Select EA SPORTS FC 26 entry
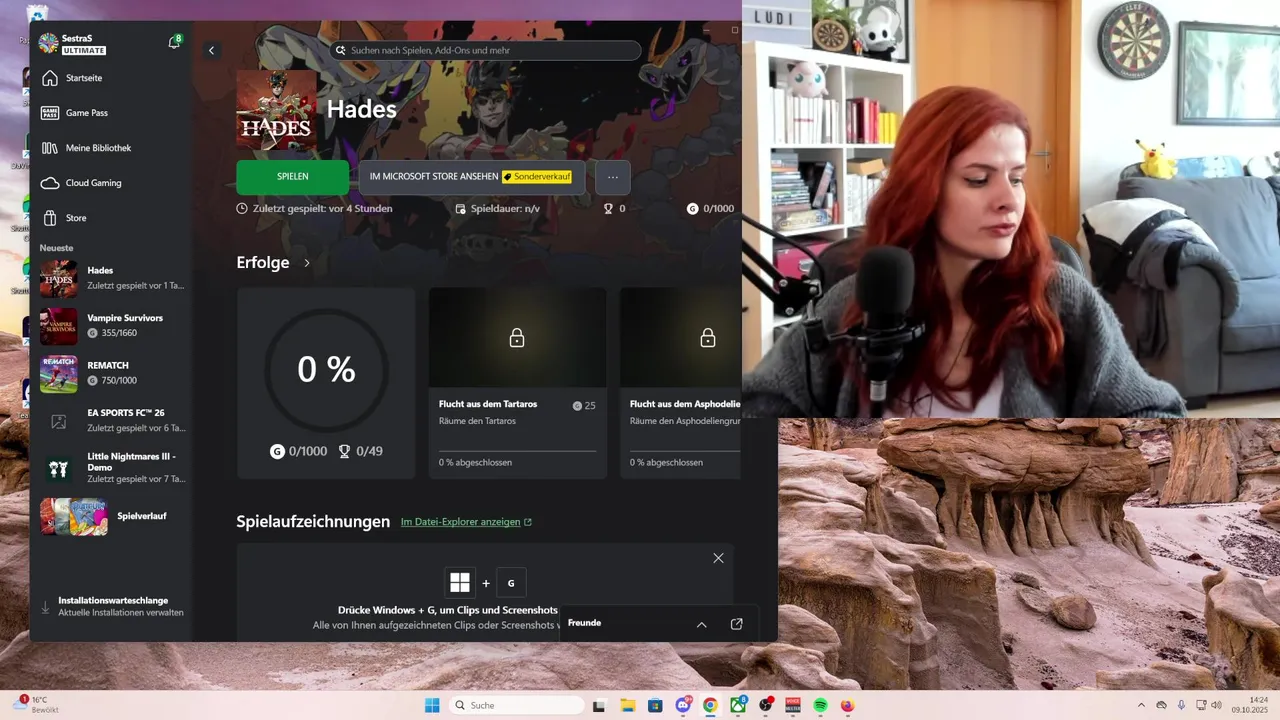Screen dimensions: 1280x720 [x=112, y=420]
